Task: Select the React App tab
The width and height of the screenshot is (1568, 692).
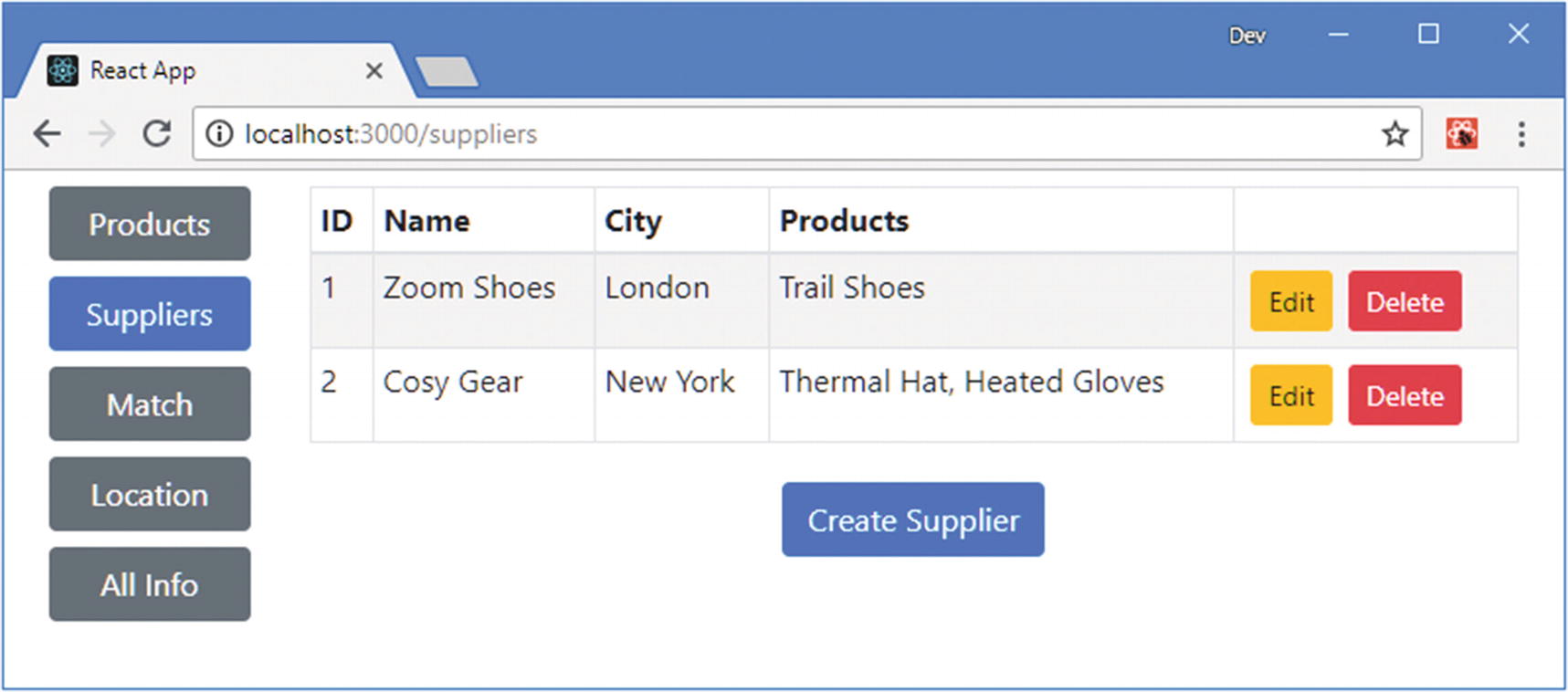Action: (x=183, y=70)
